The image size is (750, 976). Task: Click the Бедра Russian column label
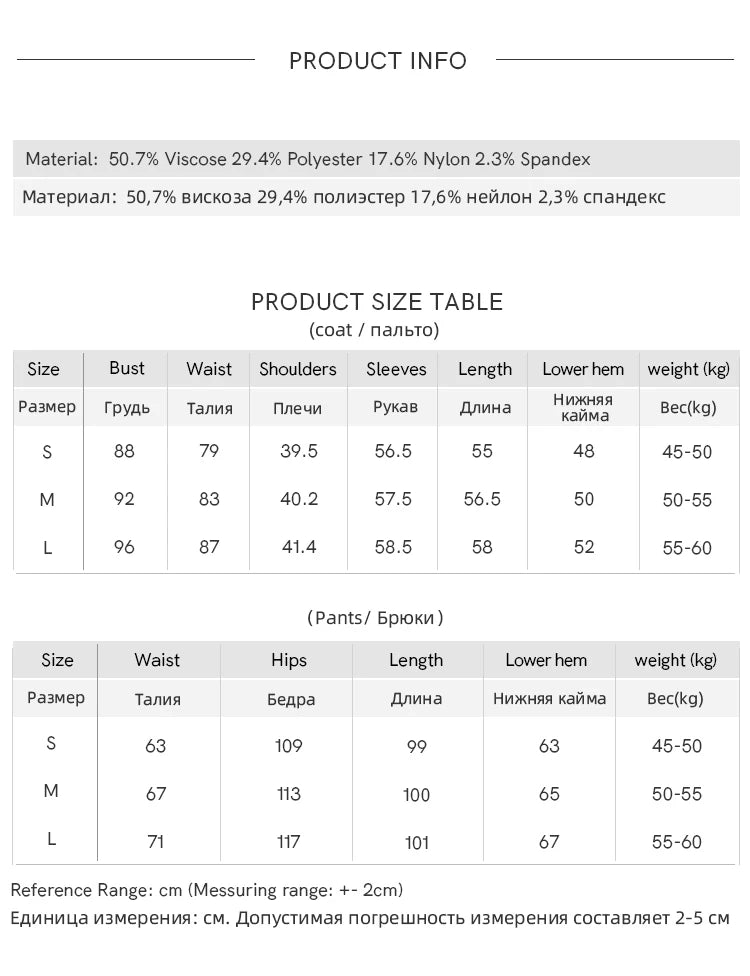tap(291, 700)
